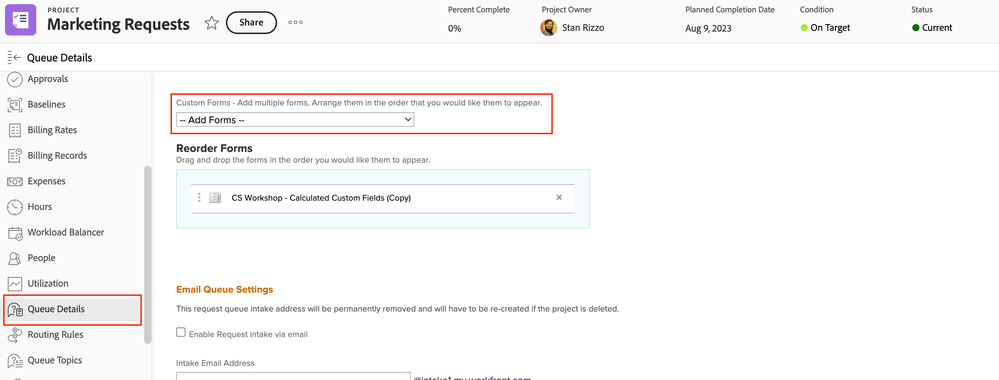Viewport: 999px width, 380px height.
Task: Click the purple project icon
Action: pyautogui.click(x=21, y=20)
